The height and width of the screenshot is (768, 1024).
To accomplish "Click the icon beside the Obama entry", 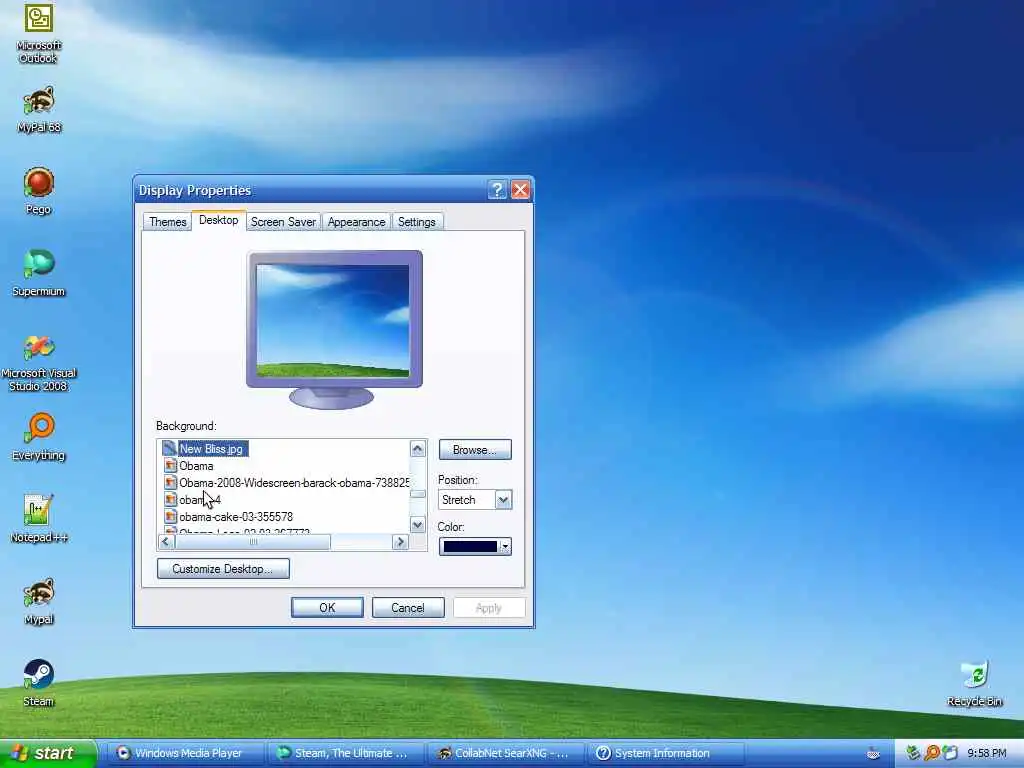I will click(x=170, y=466).
